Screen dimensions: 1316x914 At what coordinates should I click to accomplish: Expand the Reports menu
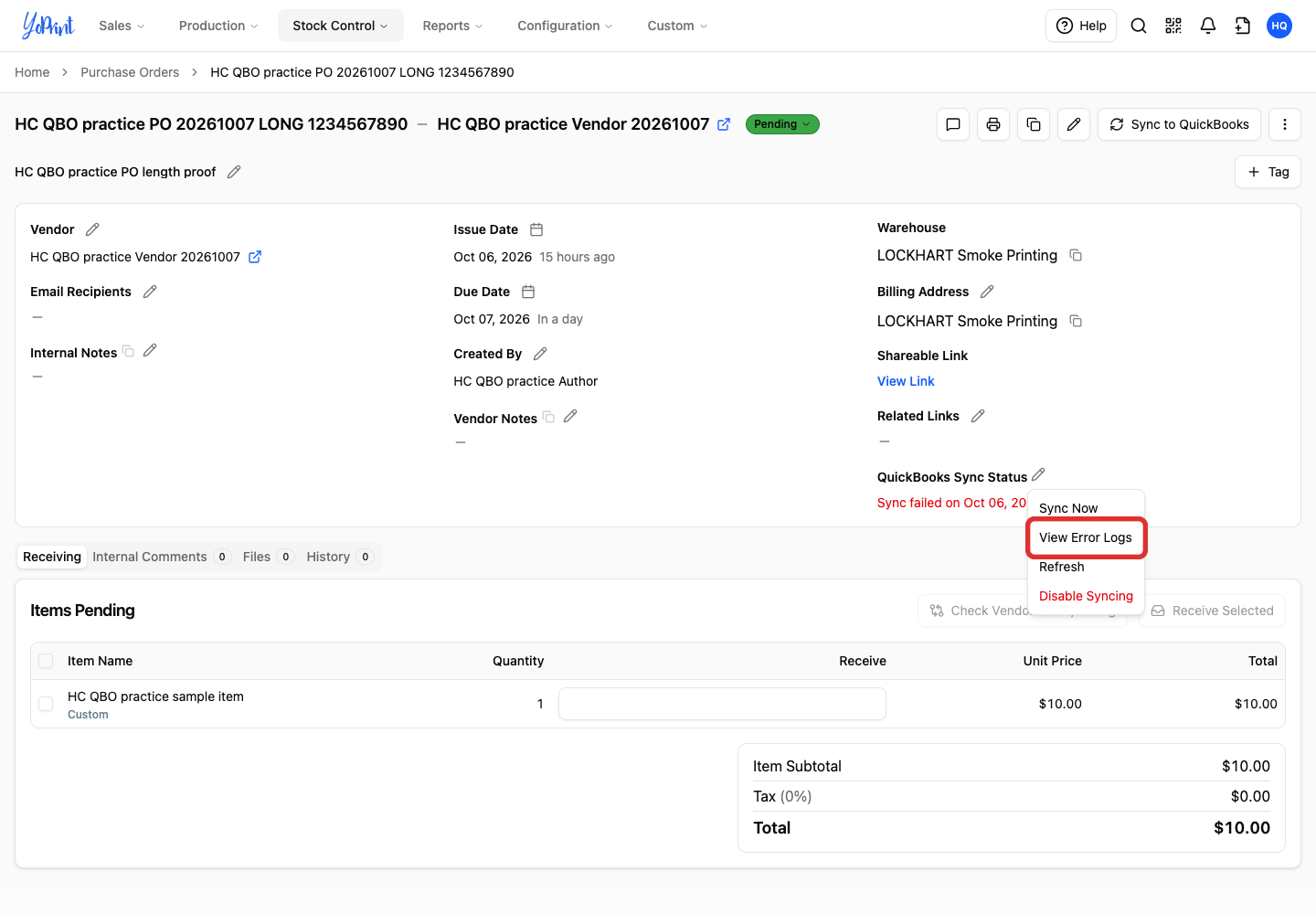[x=453, y=26]
